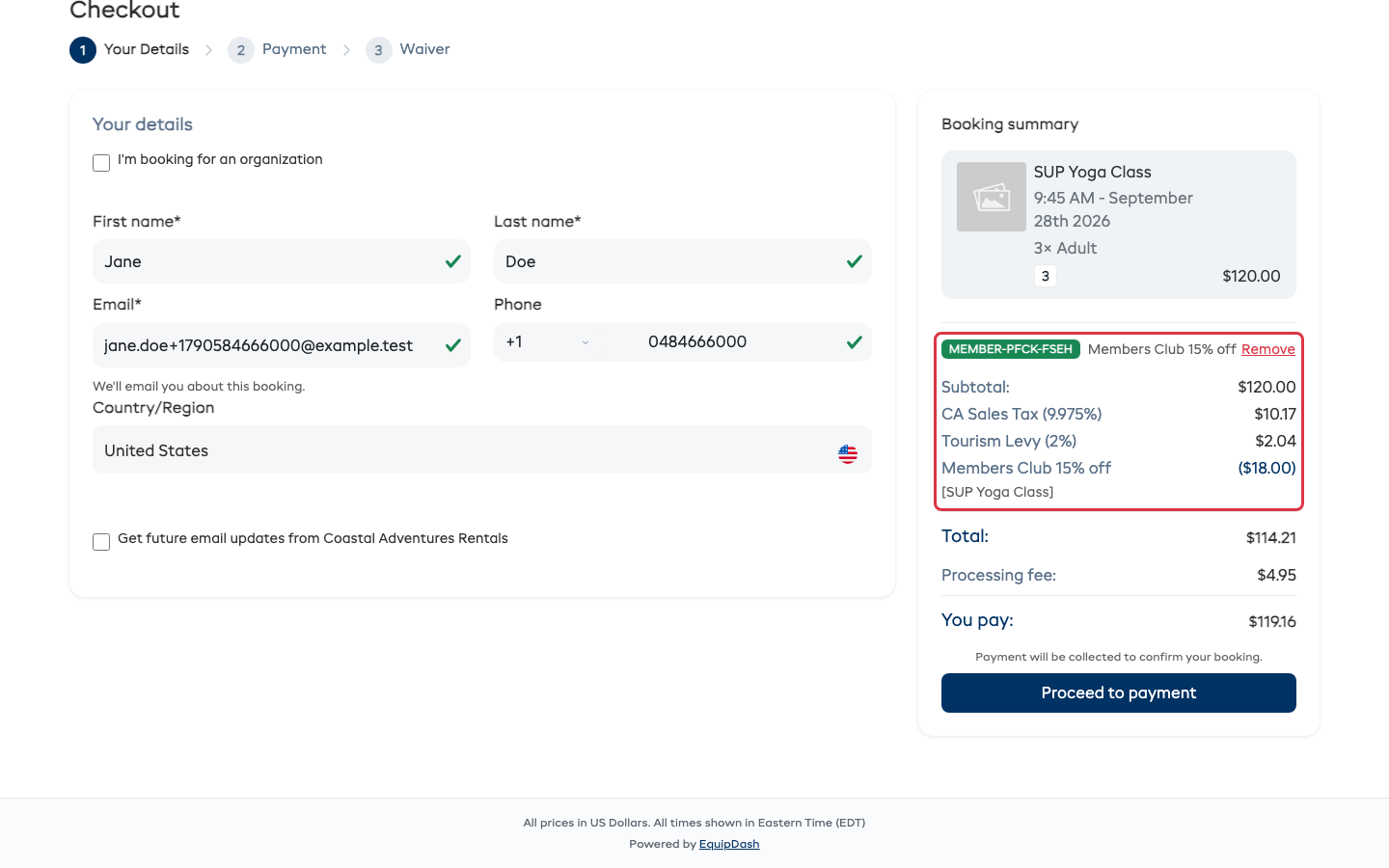This screenshot has height=868, width=1389.
Task: Open the United States country selector
Action: coord(482,449)
